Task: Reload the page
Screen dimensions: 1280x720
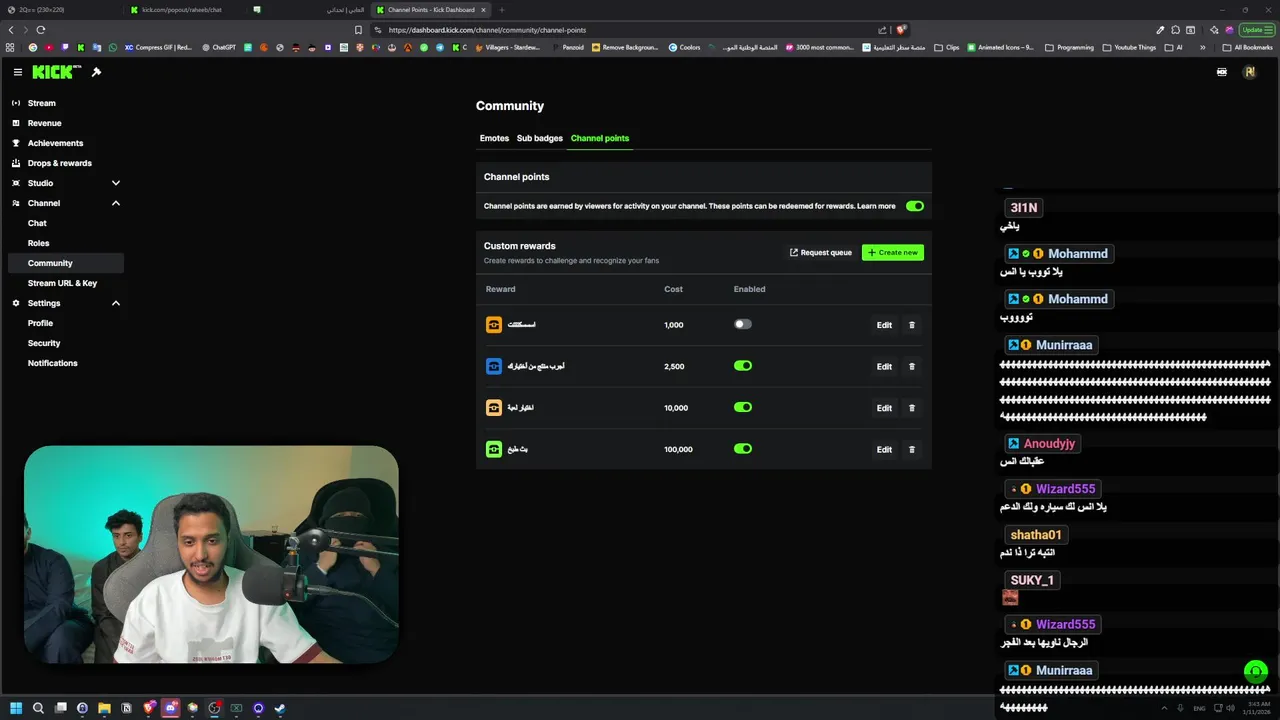Action: pyautogui.click(x=41, y=30)
